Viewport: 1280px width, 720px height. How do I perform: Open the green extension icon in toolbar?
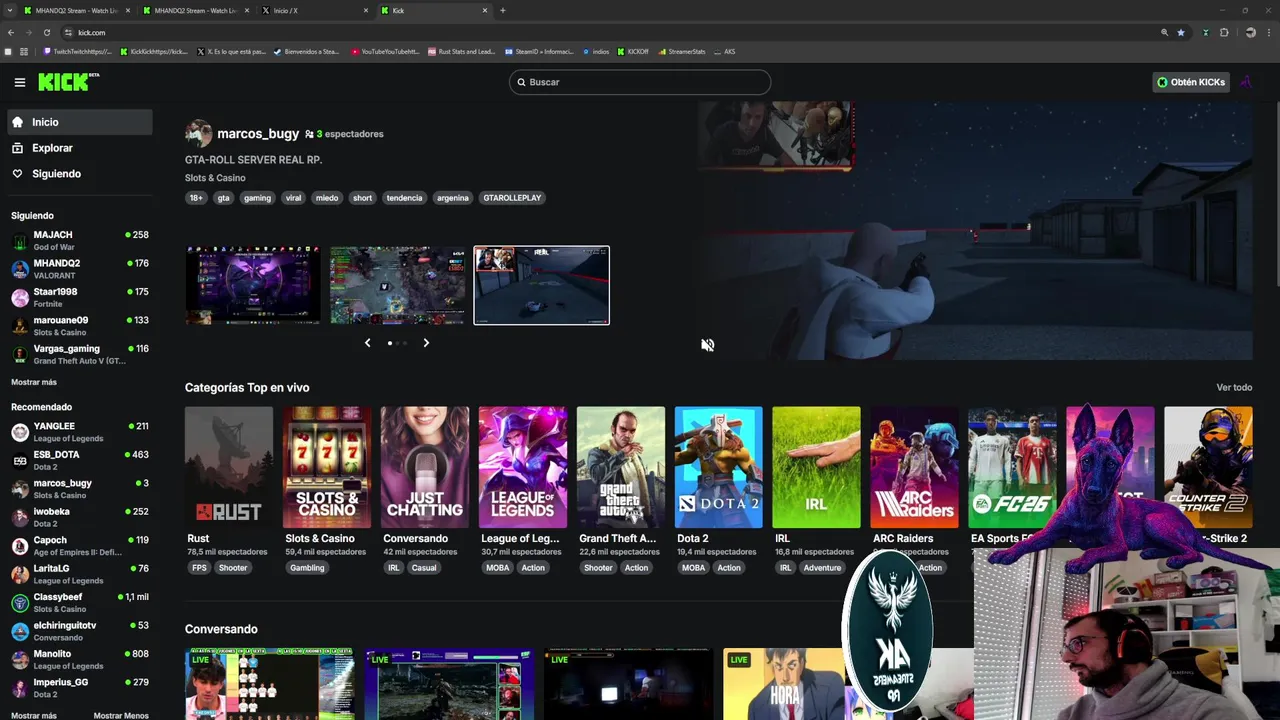(1205, 32)
